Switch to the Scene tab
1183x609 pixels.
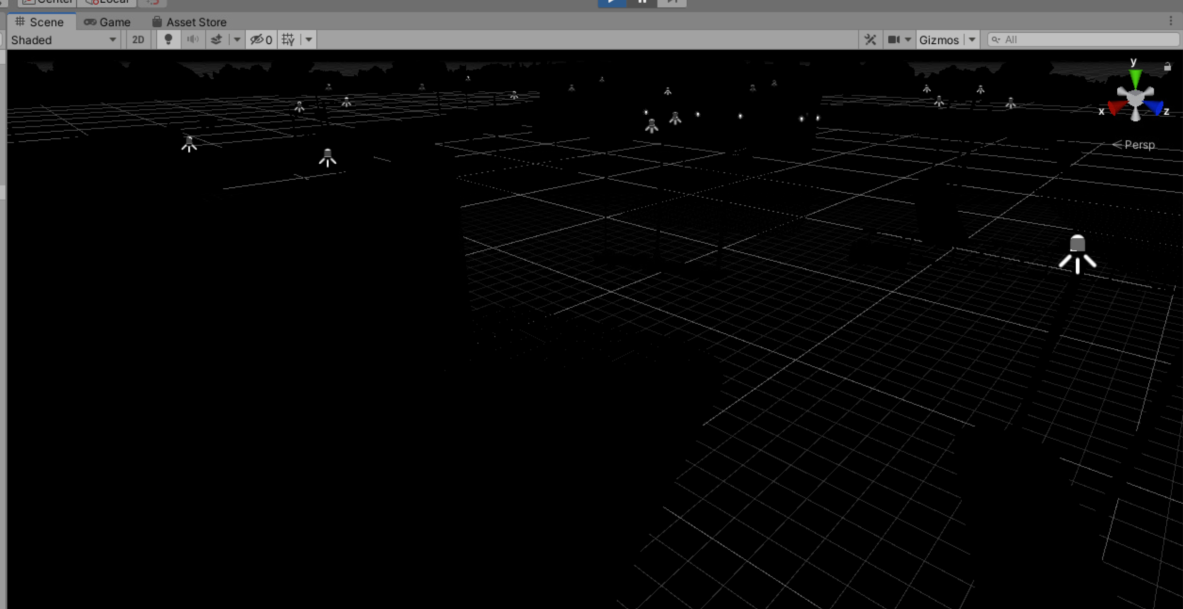(41, 22)
